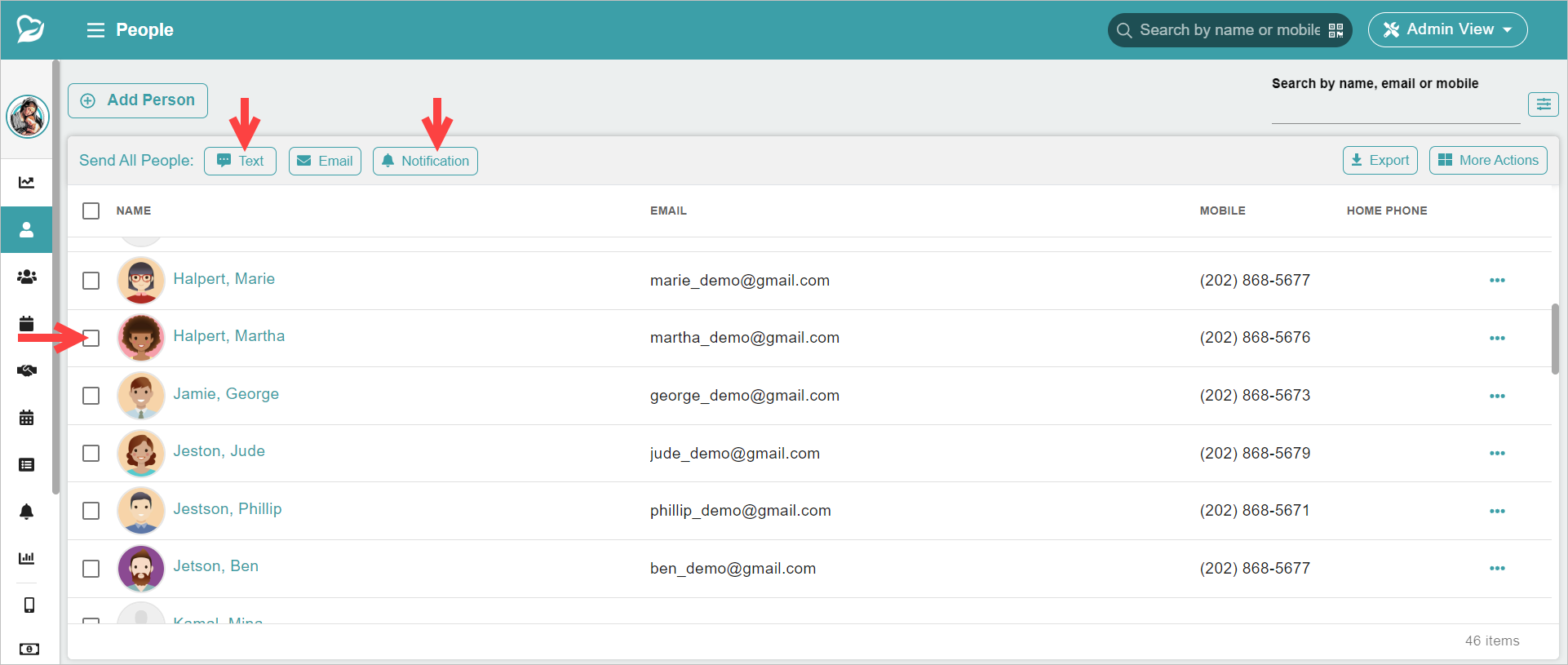Check the box for Jestson, Phillip

(x=91, y=511)
